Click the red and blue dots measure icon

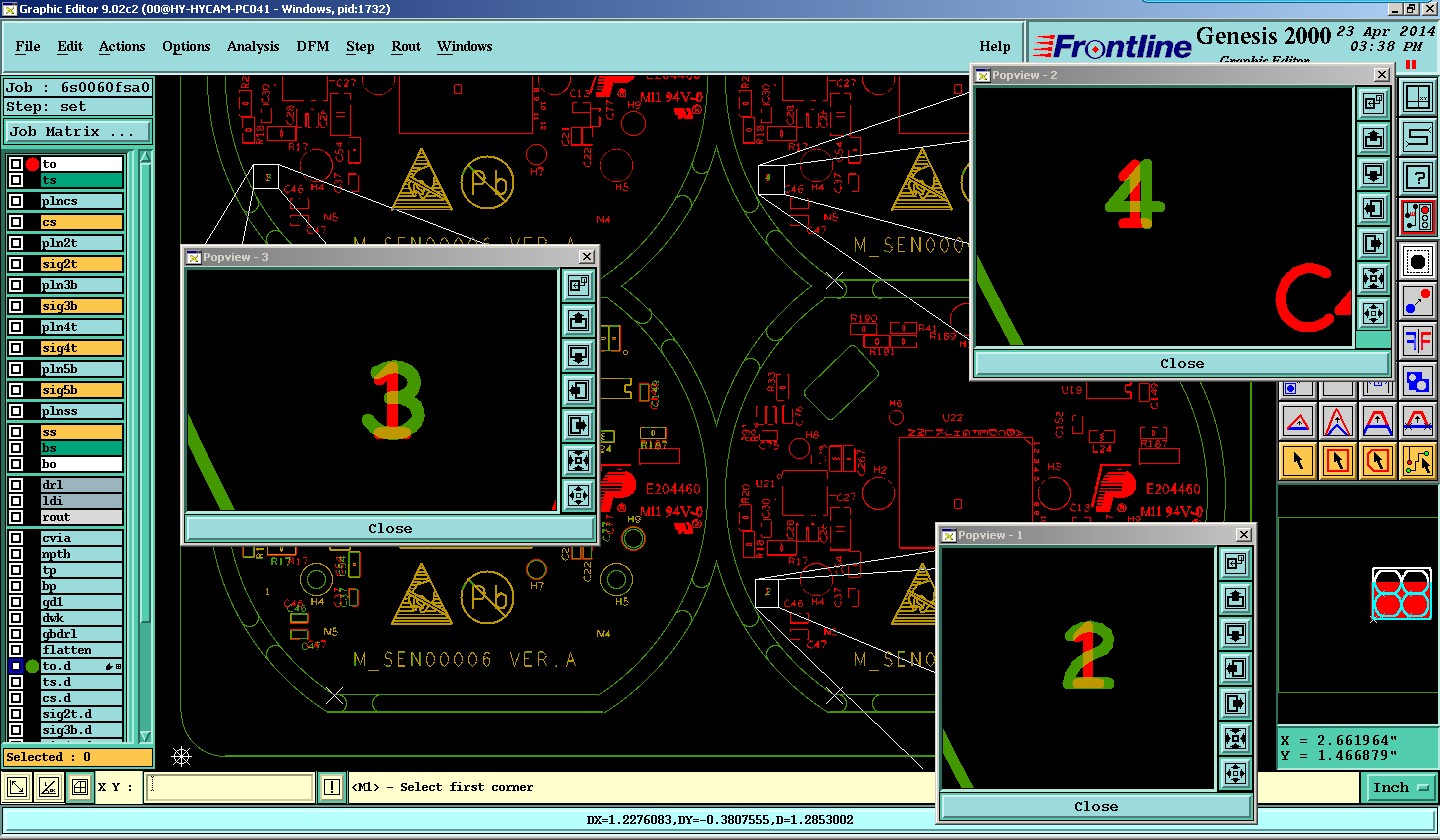coord(1417,301)
